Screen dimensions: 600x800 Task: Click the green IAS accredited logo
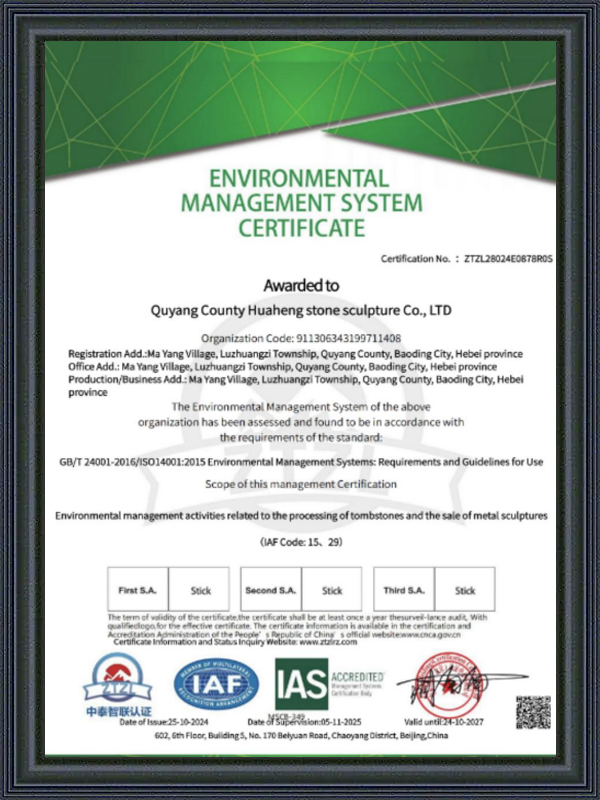click(x=330, y=684)
